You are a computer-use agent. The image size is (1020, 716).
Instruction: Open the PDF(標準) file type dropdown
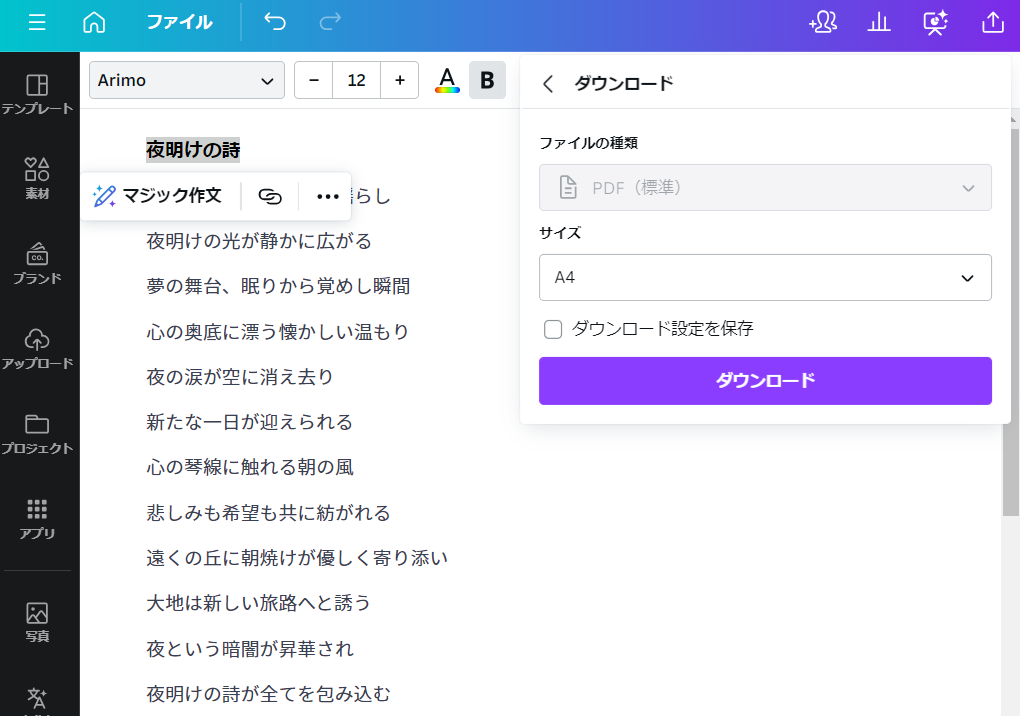[765, 187]
